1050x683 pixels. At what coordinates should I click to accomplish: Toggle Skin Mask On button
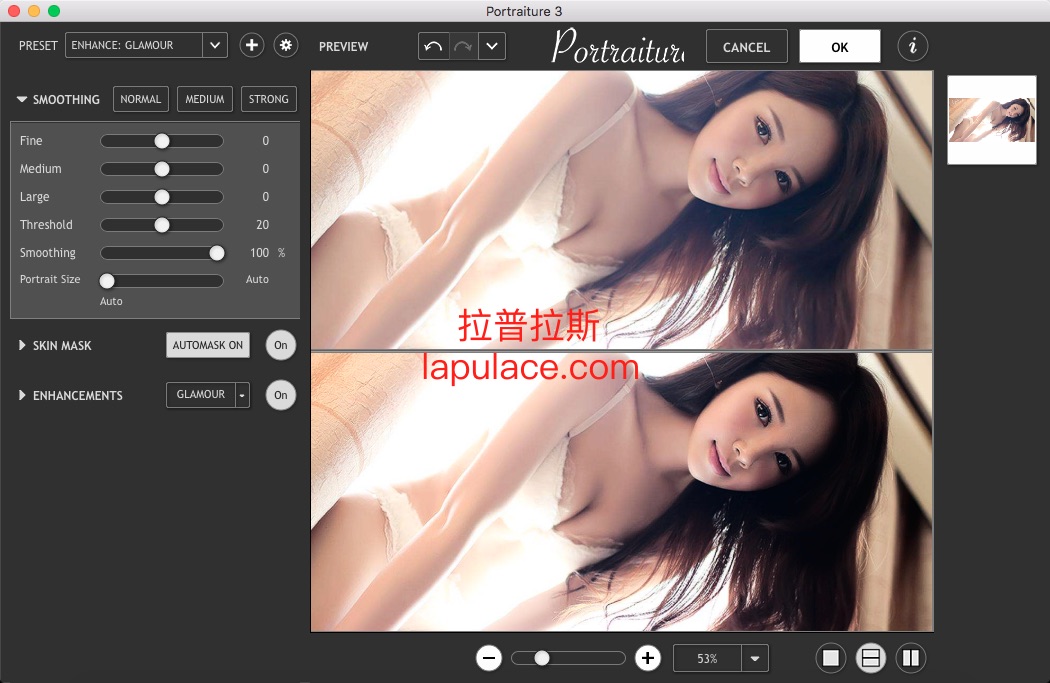[x=281, y=345]
